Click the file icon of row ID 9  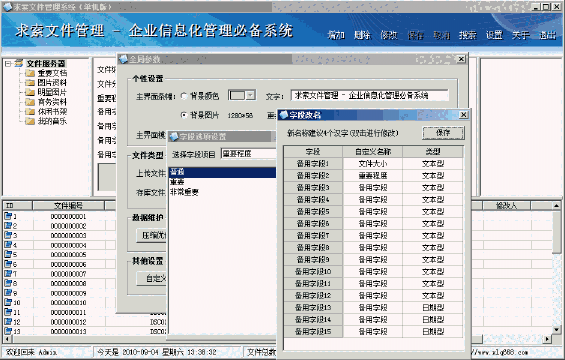8,293
